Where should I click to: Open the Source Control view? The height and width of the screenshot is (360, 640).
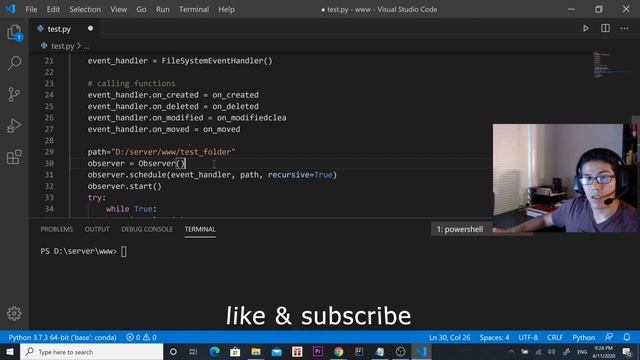(14, 94)
